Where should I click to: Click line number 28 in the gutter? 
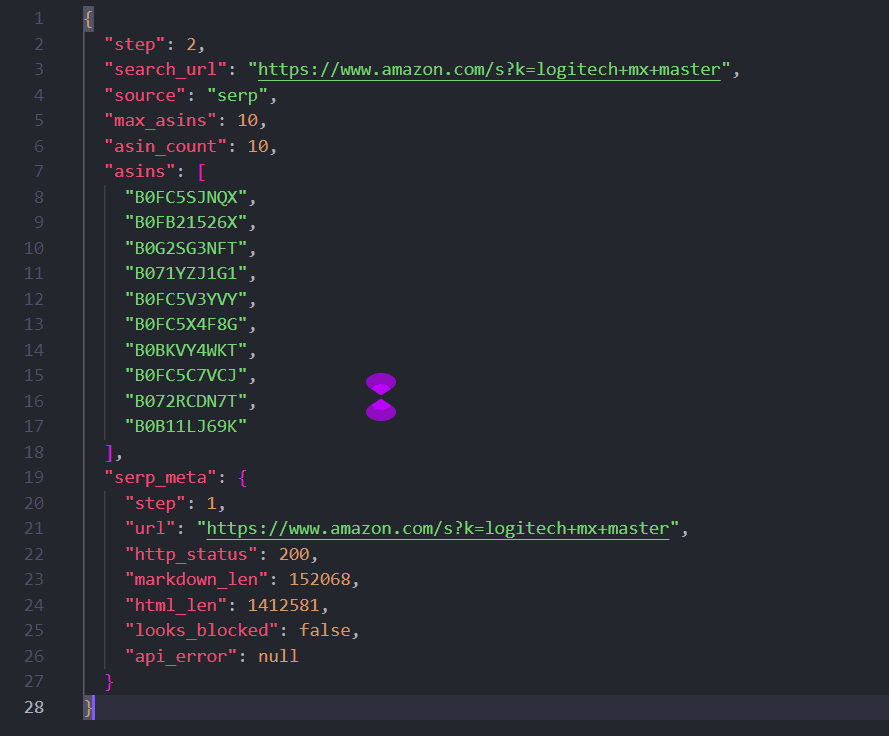click(x=33, y=708)
